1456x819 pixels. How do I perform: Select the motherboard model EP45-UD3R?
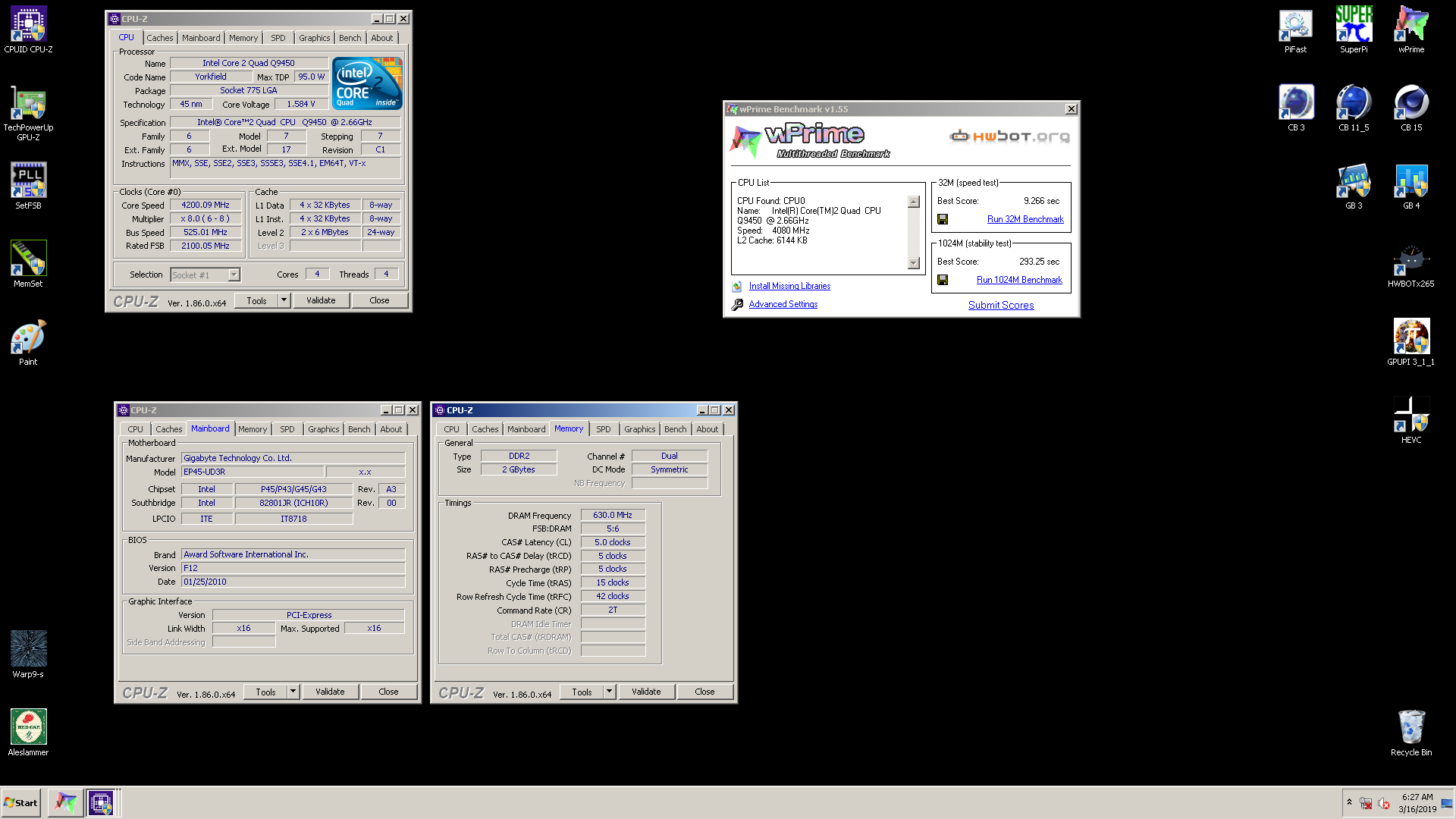tap(253, 472)
